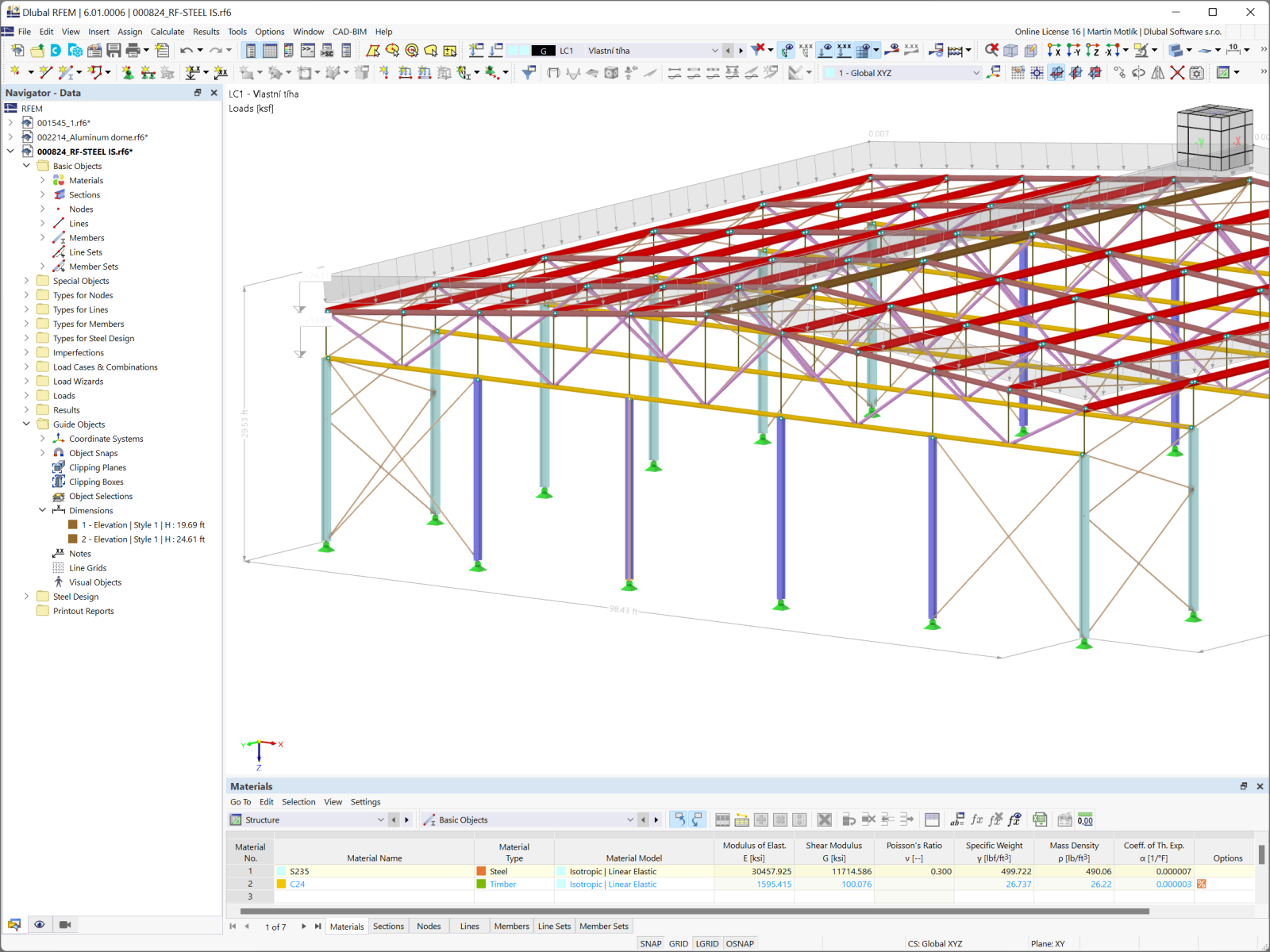The width and height of the screenshot is (1270, 952).
Task: Click the new nodal support icon
Action: point(127,72)
